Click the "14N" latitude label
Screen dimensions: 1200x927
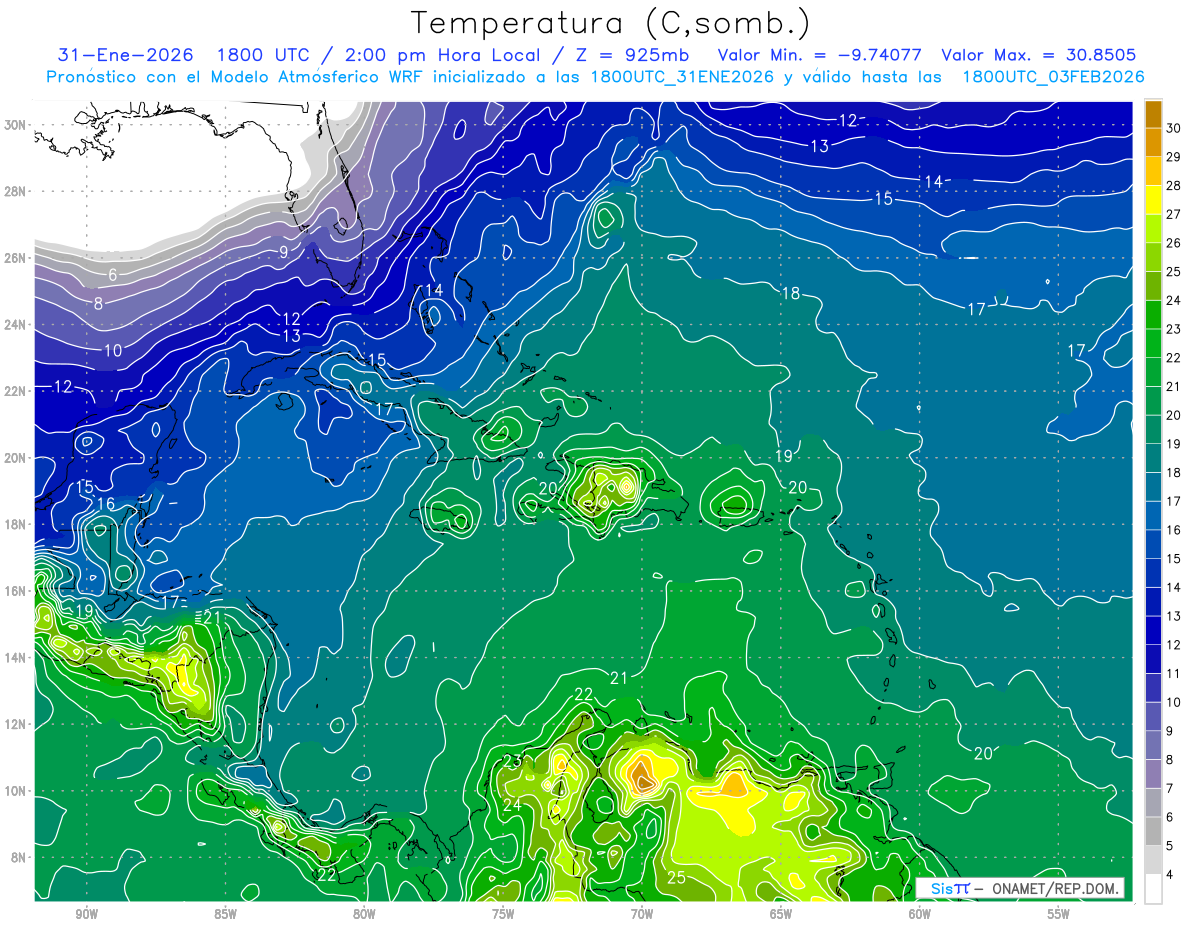tap(15, 657)
